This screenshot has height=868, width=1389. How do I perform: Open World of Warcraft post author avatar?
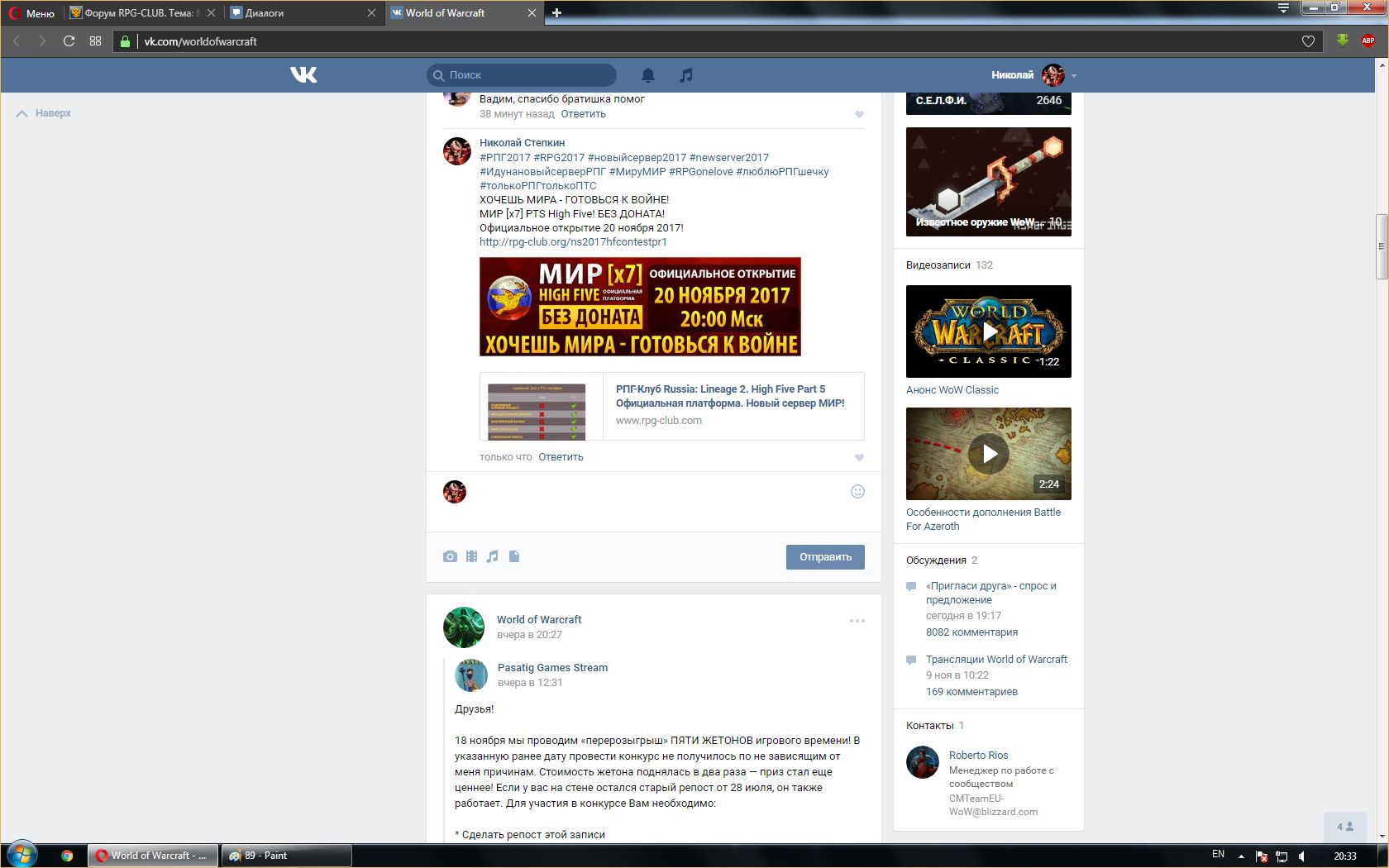click(x=464, y=627)
